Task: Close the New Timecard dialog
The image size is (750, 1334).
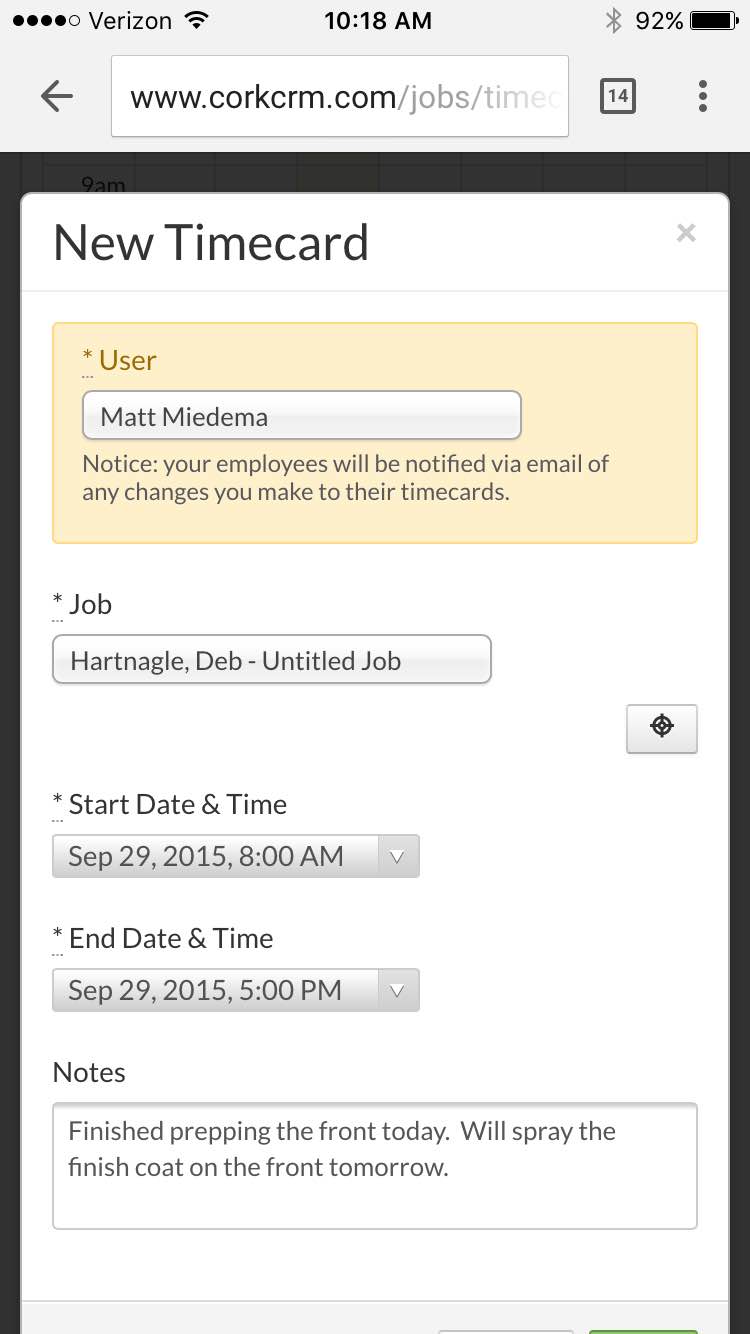Action: [686, 233]
